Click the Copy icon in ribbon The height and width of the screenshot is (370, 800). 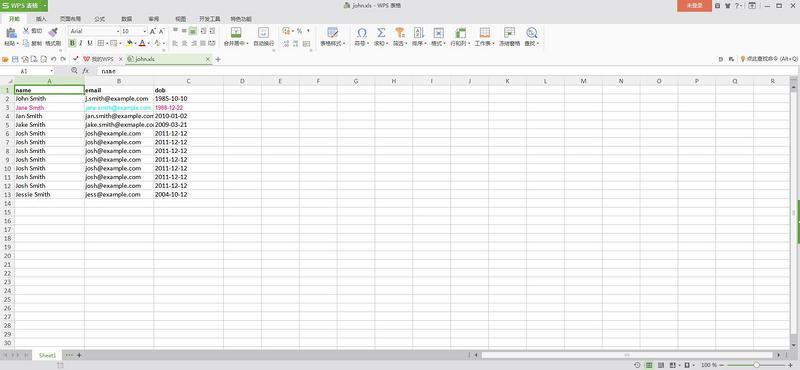point(26,43)
